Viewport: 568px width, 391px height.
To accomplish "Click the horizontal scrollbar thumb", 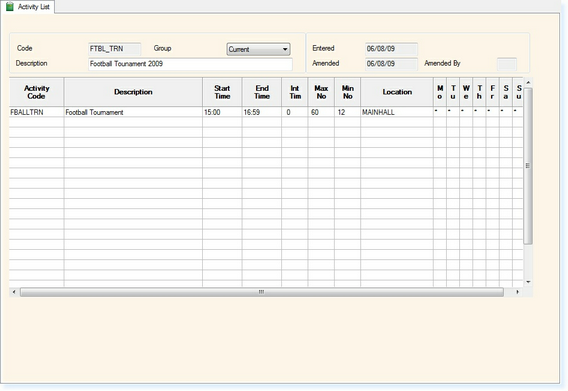I will pos(262,292).
